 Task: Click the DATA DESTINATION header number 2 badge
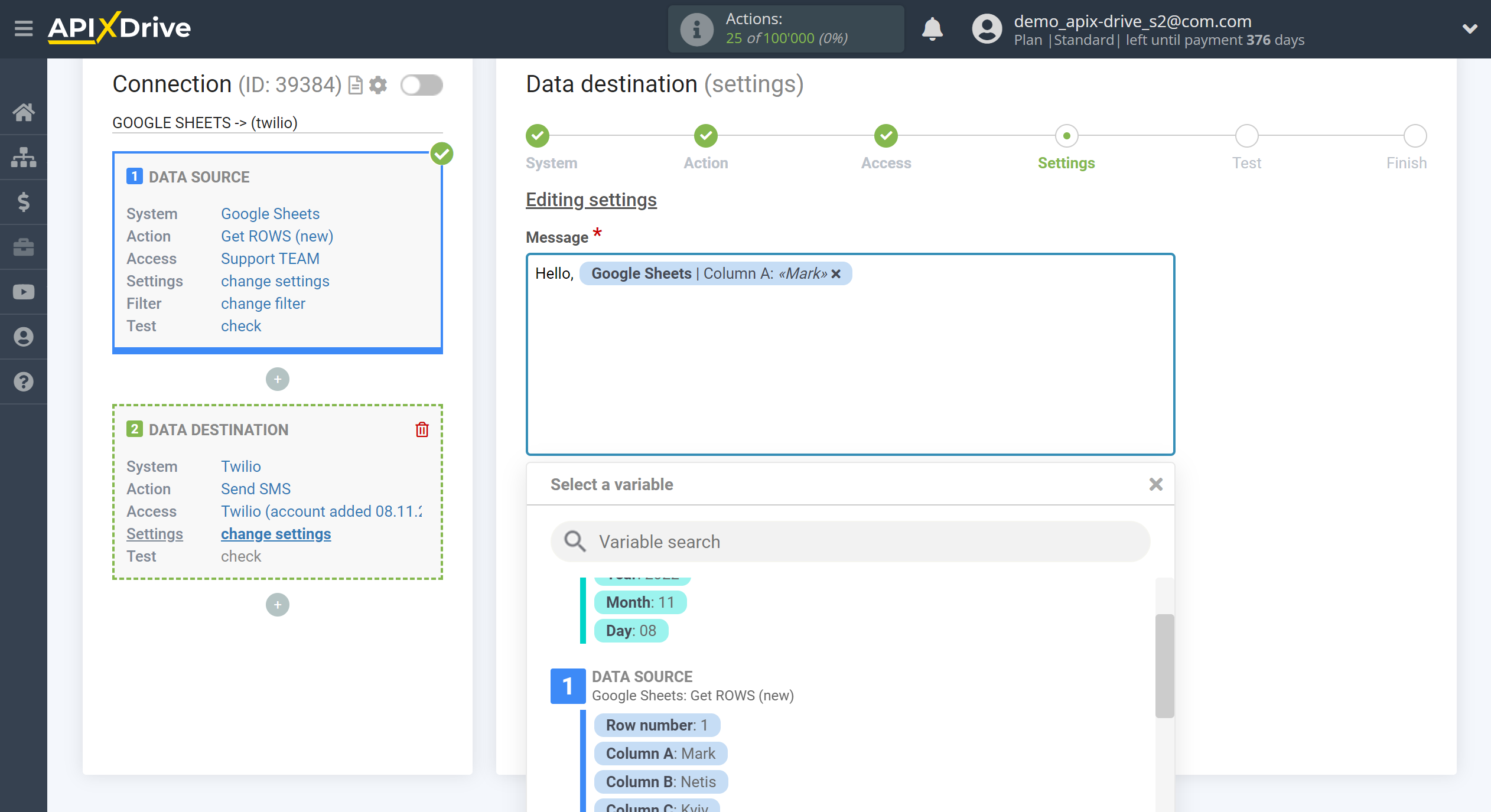click(x=135, y=429)
